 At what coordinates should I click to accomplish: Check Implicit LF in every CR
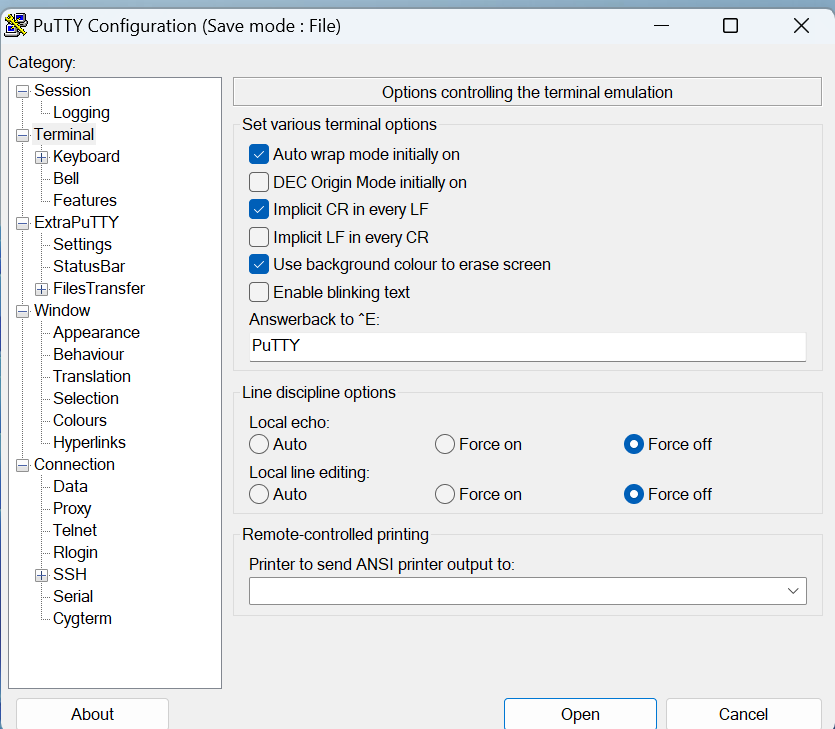pyautogui.click(x=259, y=237)
